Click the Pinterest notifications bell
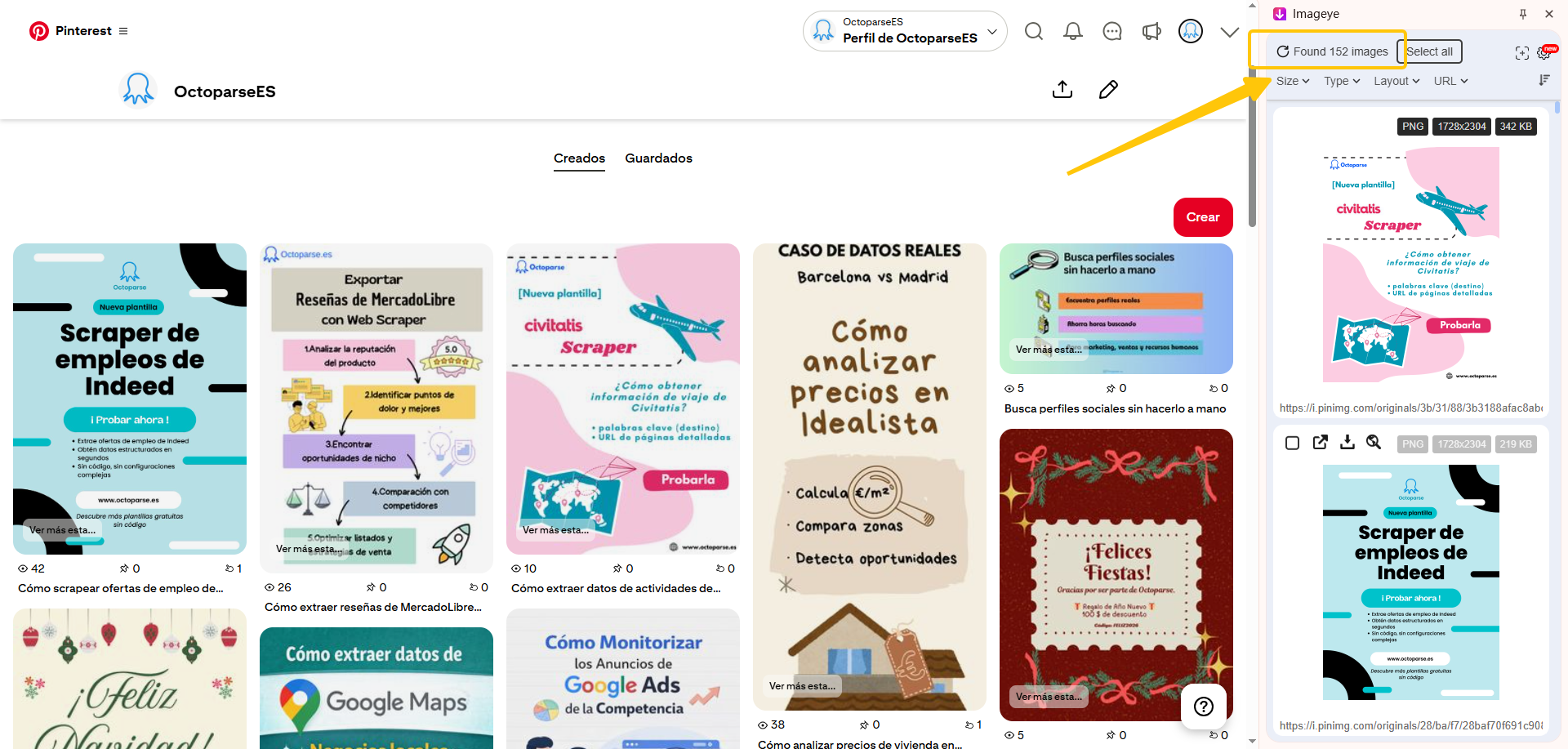Viewport: 1568px width, 749px height. coord(1072,32)
